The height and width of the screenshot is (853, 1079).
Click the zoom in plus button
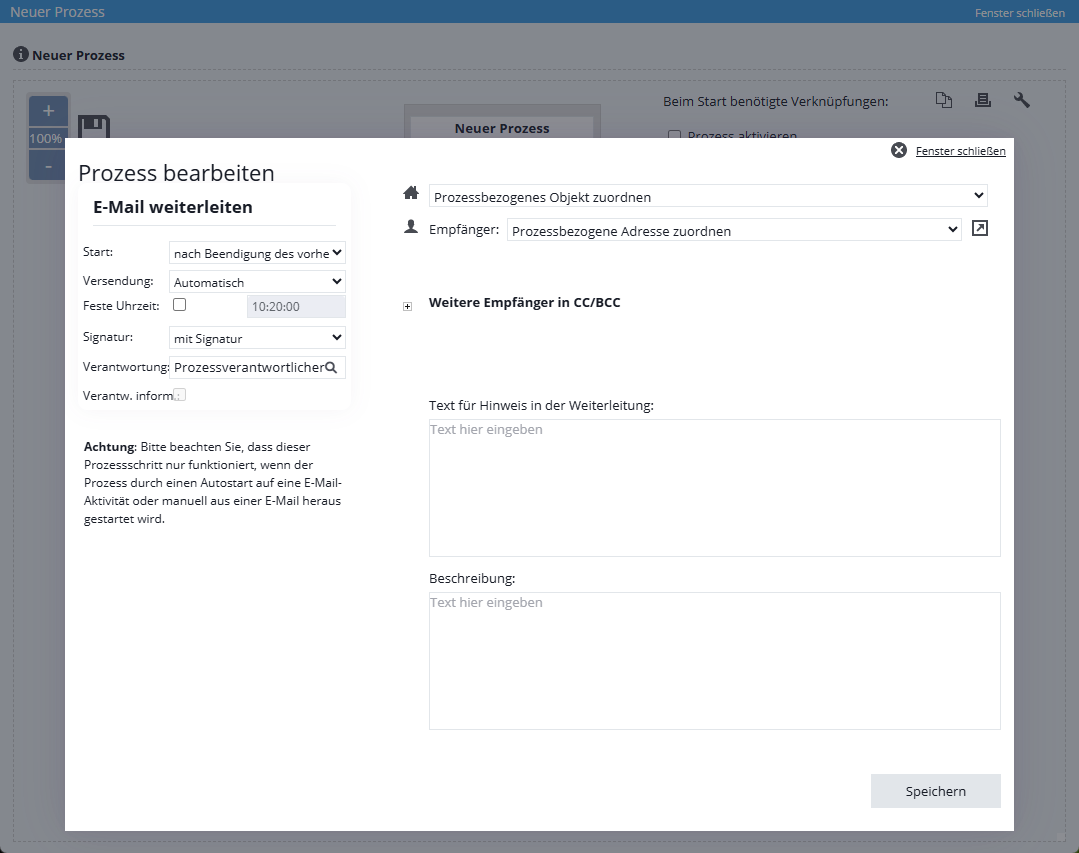pyautogui.click(x=48, y=111)
